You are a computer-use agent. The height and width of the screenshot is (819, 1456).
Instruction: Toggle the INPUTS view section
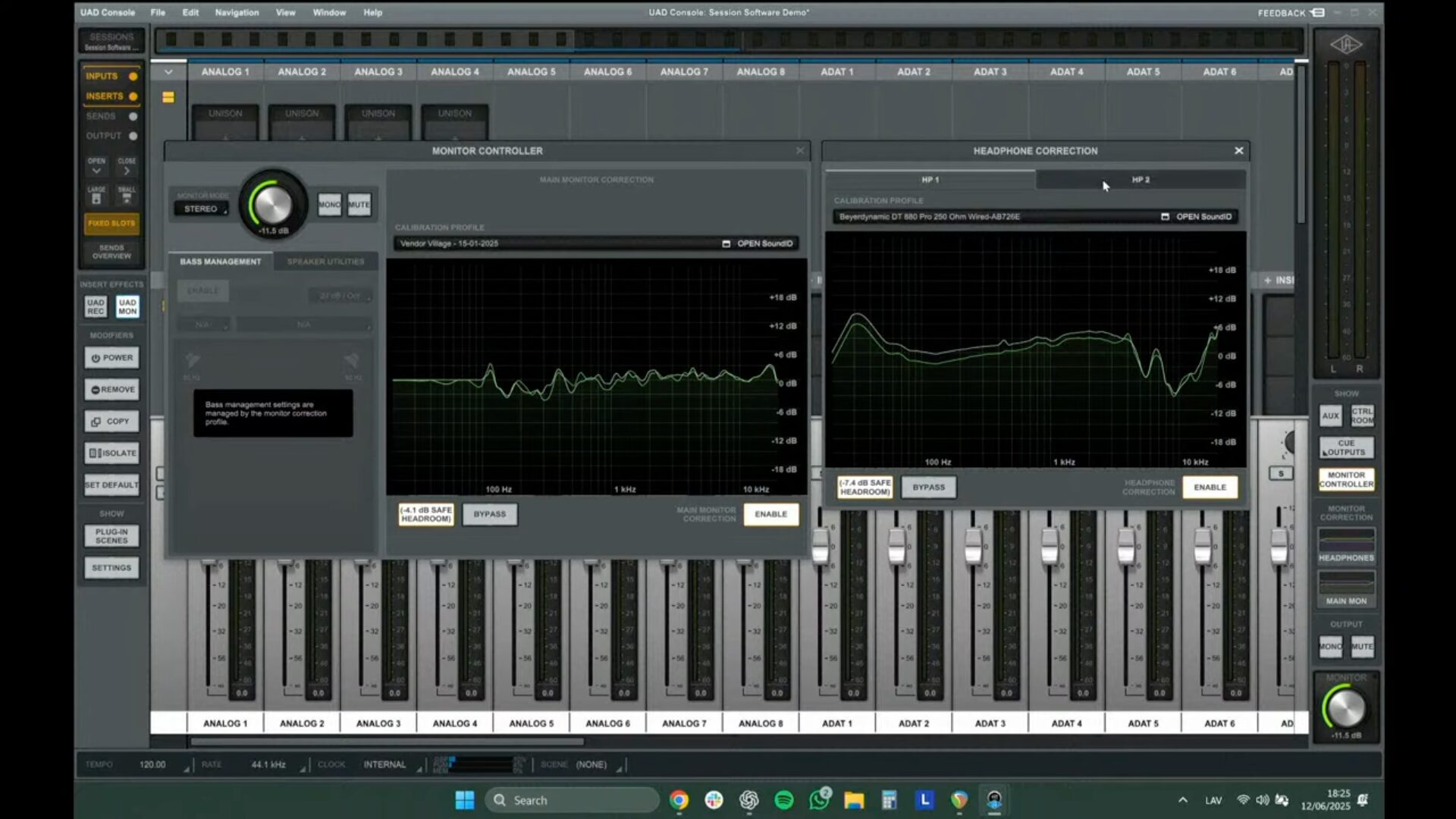[x=111, y=77]
